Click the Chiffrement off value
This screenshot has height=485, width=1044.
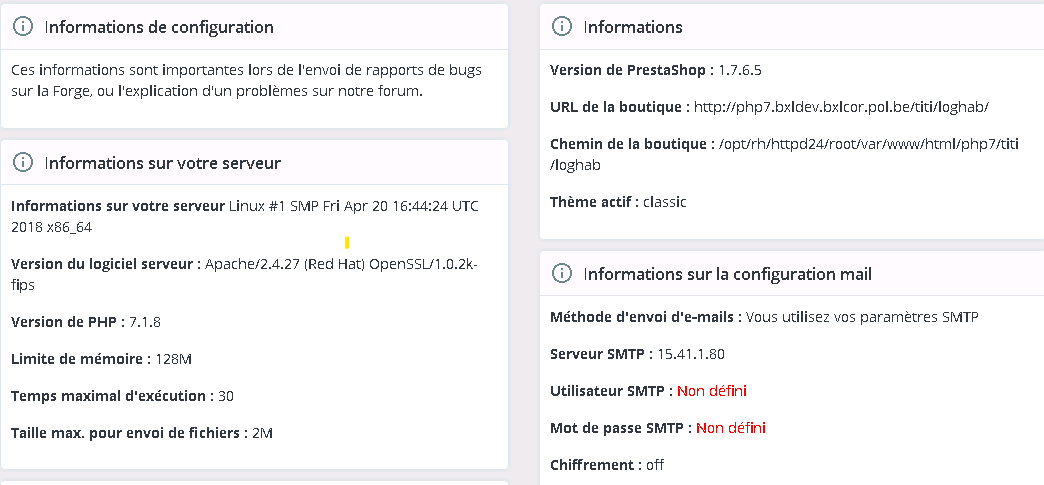click(654, 465)
